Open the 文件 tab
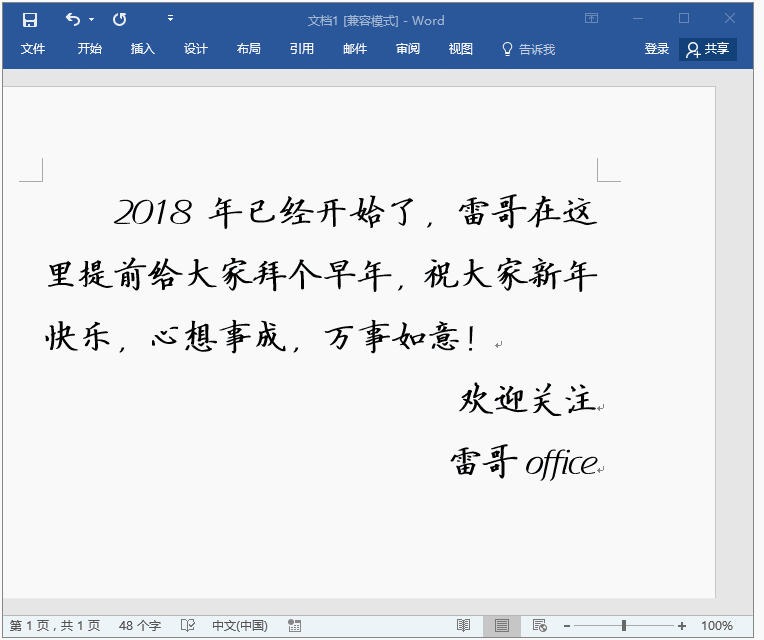This screenshot has width=764, height=640. click(x=33, y=49)
